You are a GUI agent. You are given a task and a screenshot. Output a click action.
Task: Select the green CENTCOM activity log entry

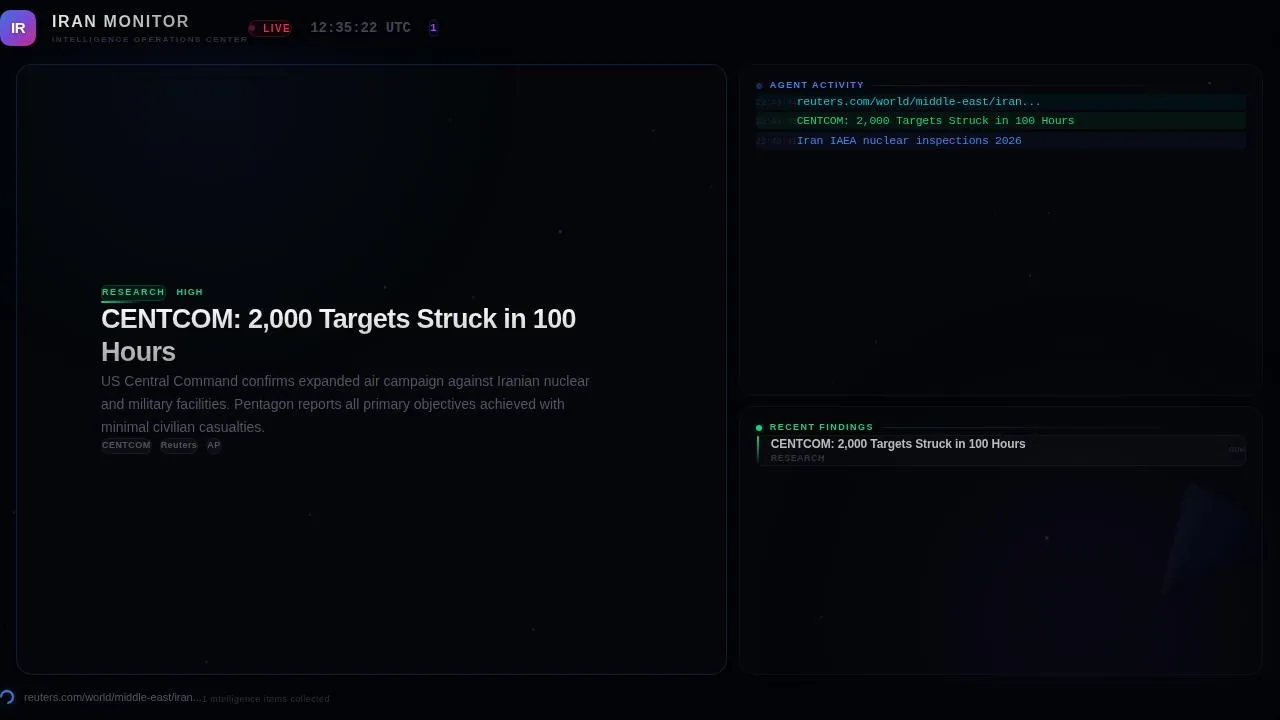[1001, 121]
